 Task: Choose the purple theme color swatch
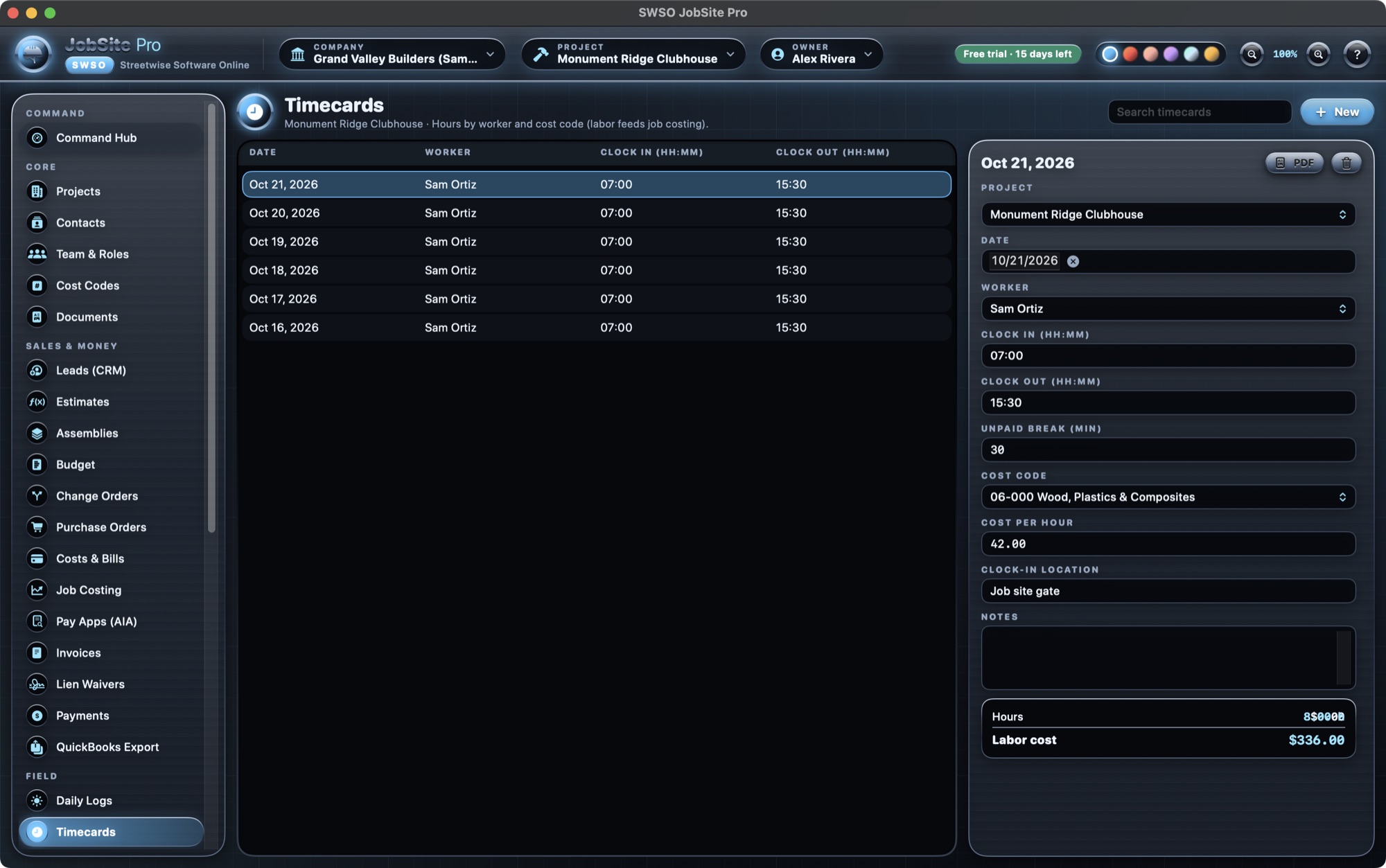1170,54
